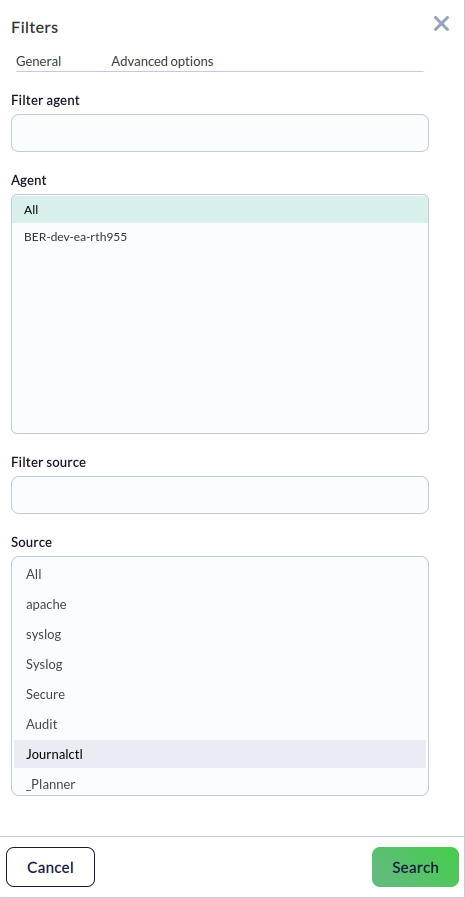Select All in the Agent list

(220, 210)
